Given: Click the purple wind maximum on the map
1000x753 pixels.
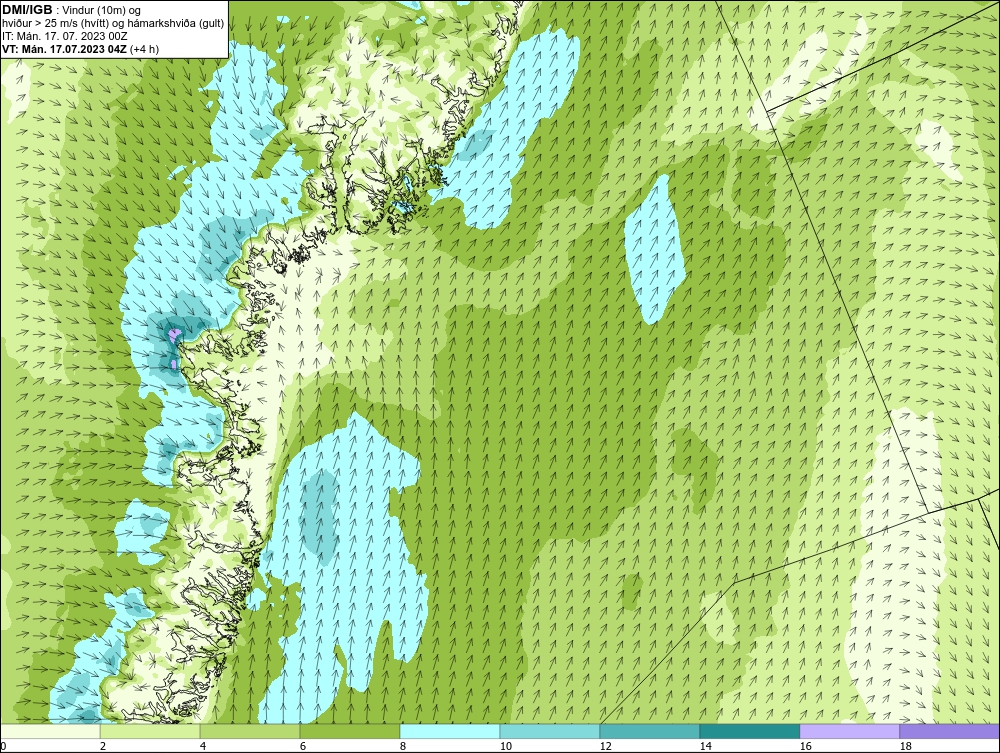Looking at the screenshot, I should 174,334.
